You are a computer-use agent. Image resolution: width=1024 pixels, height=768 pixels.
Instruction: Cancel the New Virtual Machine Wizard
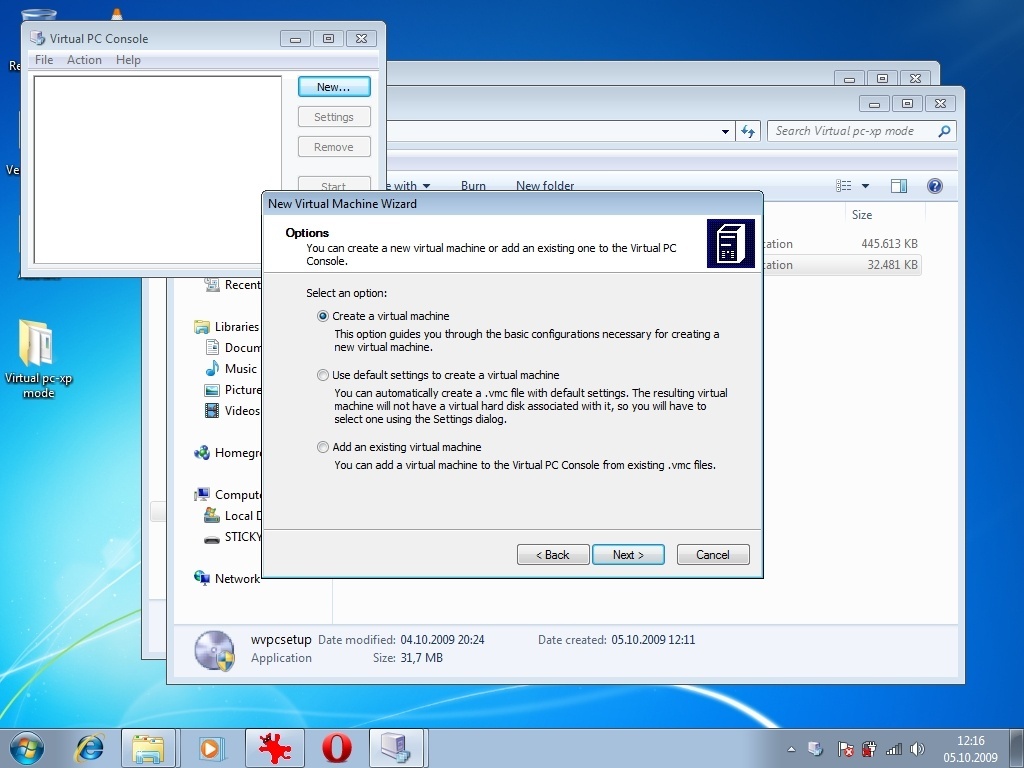(712, 555)
